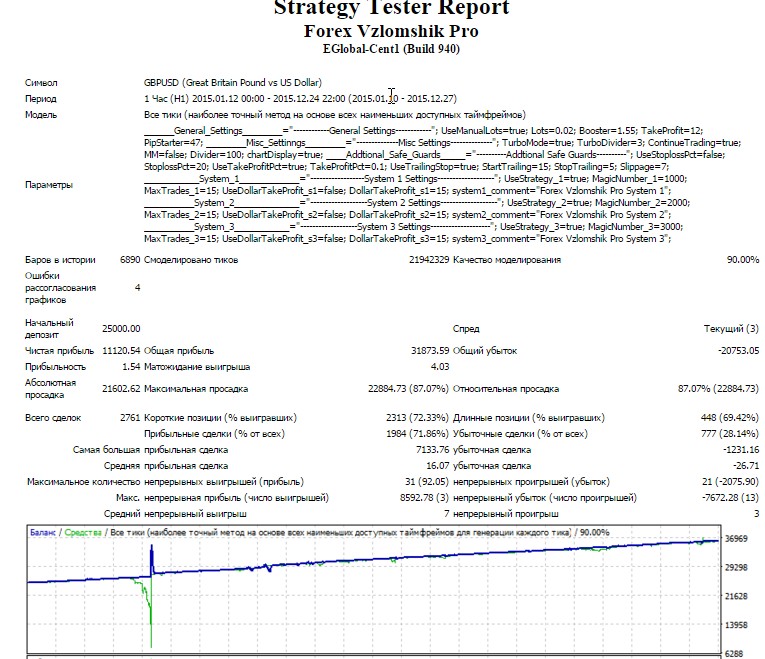Click 'Ошибки рассогласования графиков' label
765x659 pixels.
[x=60, y=288]
